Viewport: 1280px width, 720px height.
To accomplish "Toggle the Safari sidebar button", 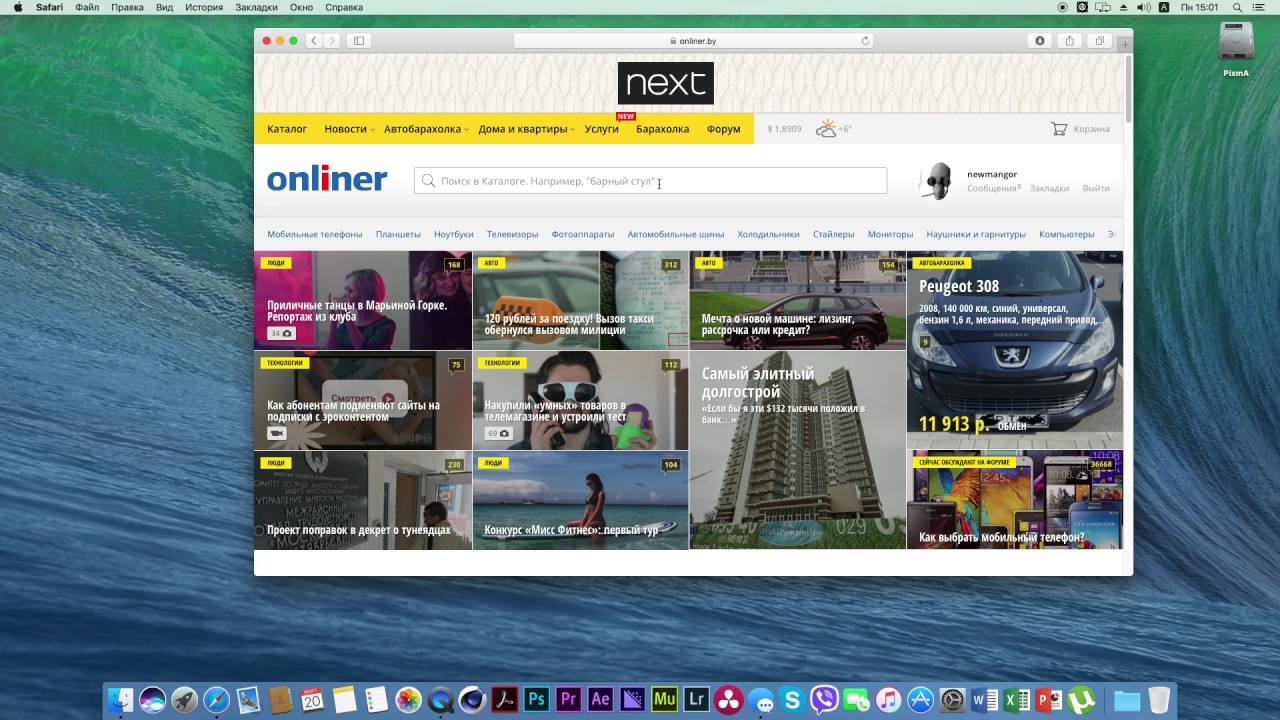I will (x=358, y=41).
